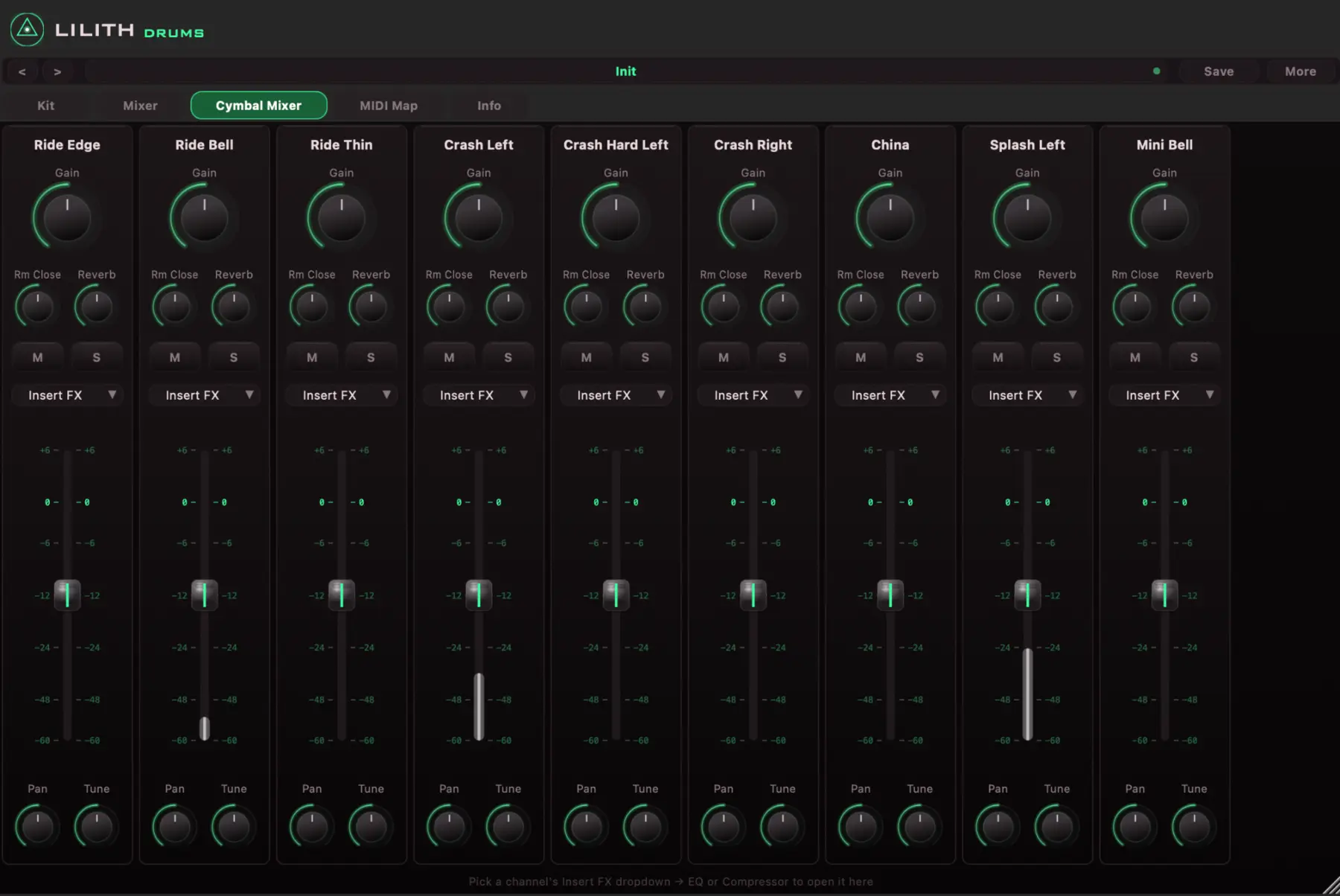1340x896 pixels.
Task: Mute the Crash Right channel
Action: [x=724, y=357]
